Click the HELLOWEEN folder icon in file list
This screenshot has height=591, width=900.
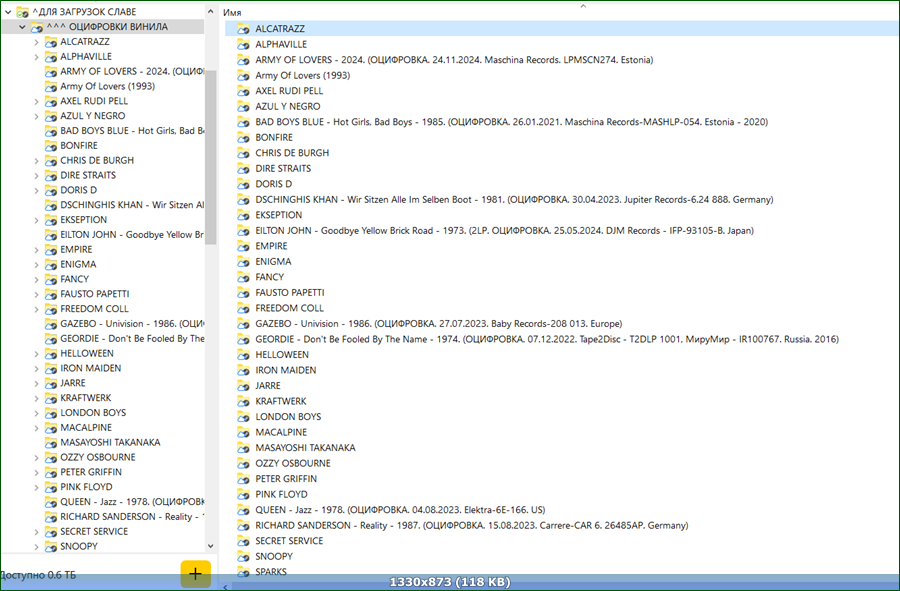click(x=243, y=355)
